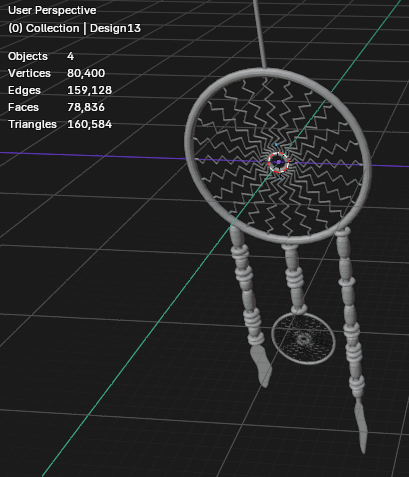The width and height of the screenshot is (409, 477).
Task: Click the Triangles 160,584 statistic
Action: 60,124
